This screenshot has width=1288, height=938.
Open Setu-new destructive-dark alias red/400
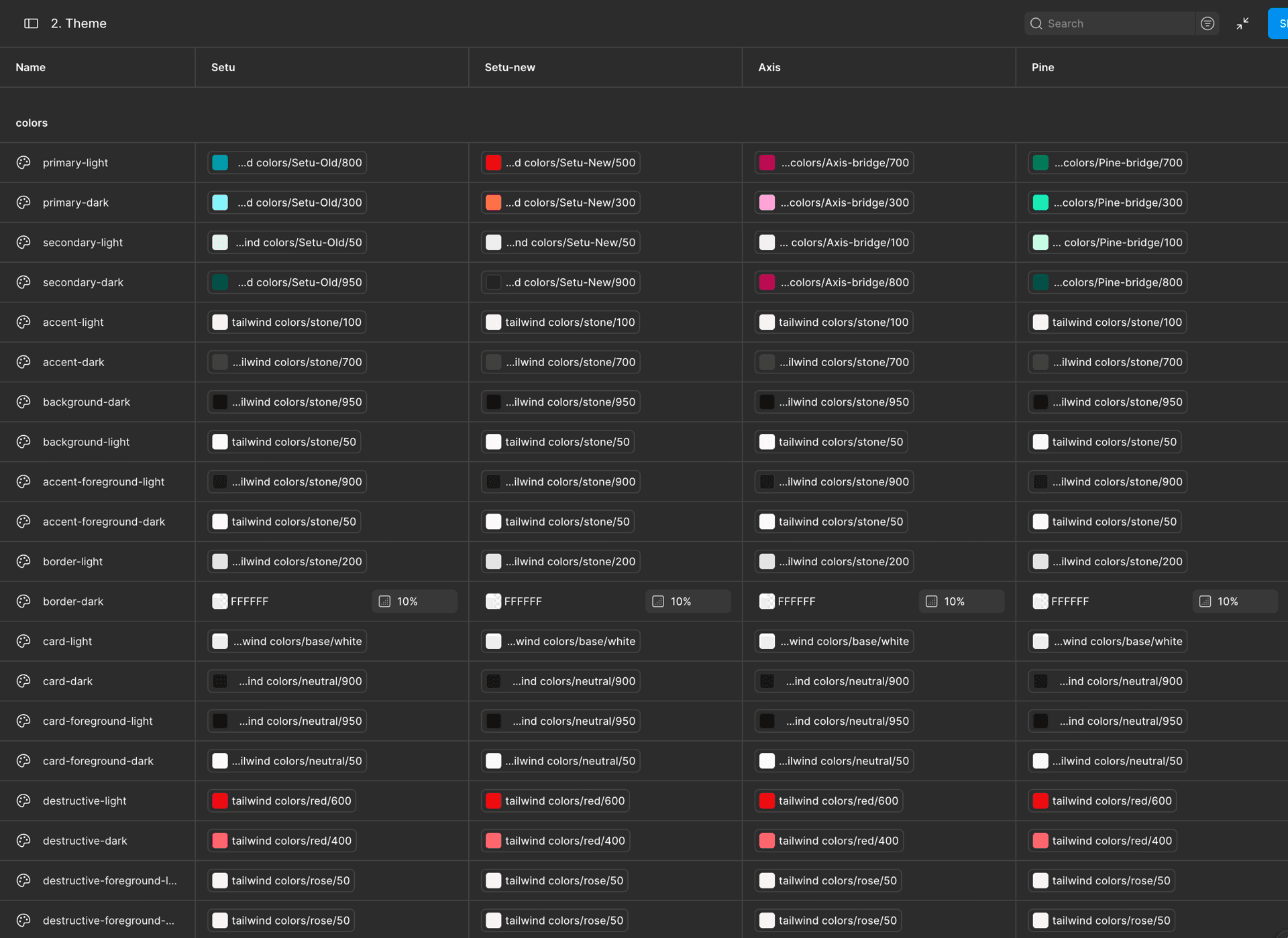tap(555, 841)
